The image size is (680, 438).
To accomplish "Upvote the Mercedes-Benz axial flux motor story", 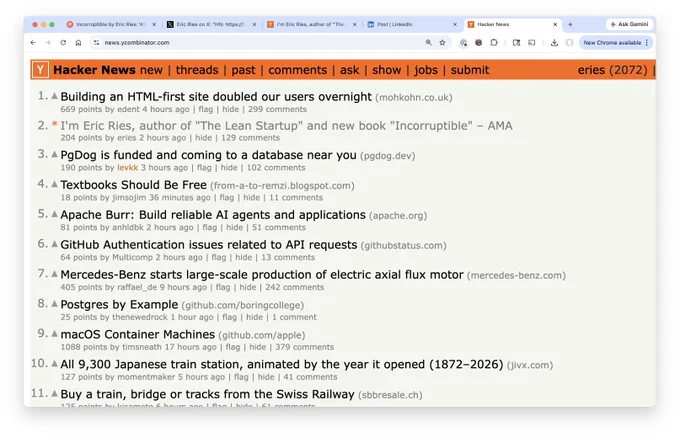I will pyautogui.click(x=55, y=274).
